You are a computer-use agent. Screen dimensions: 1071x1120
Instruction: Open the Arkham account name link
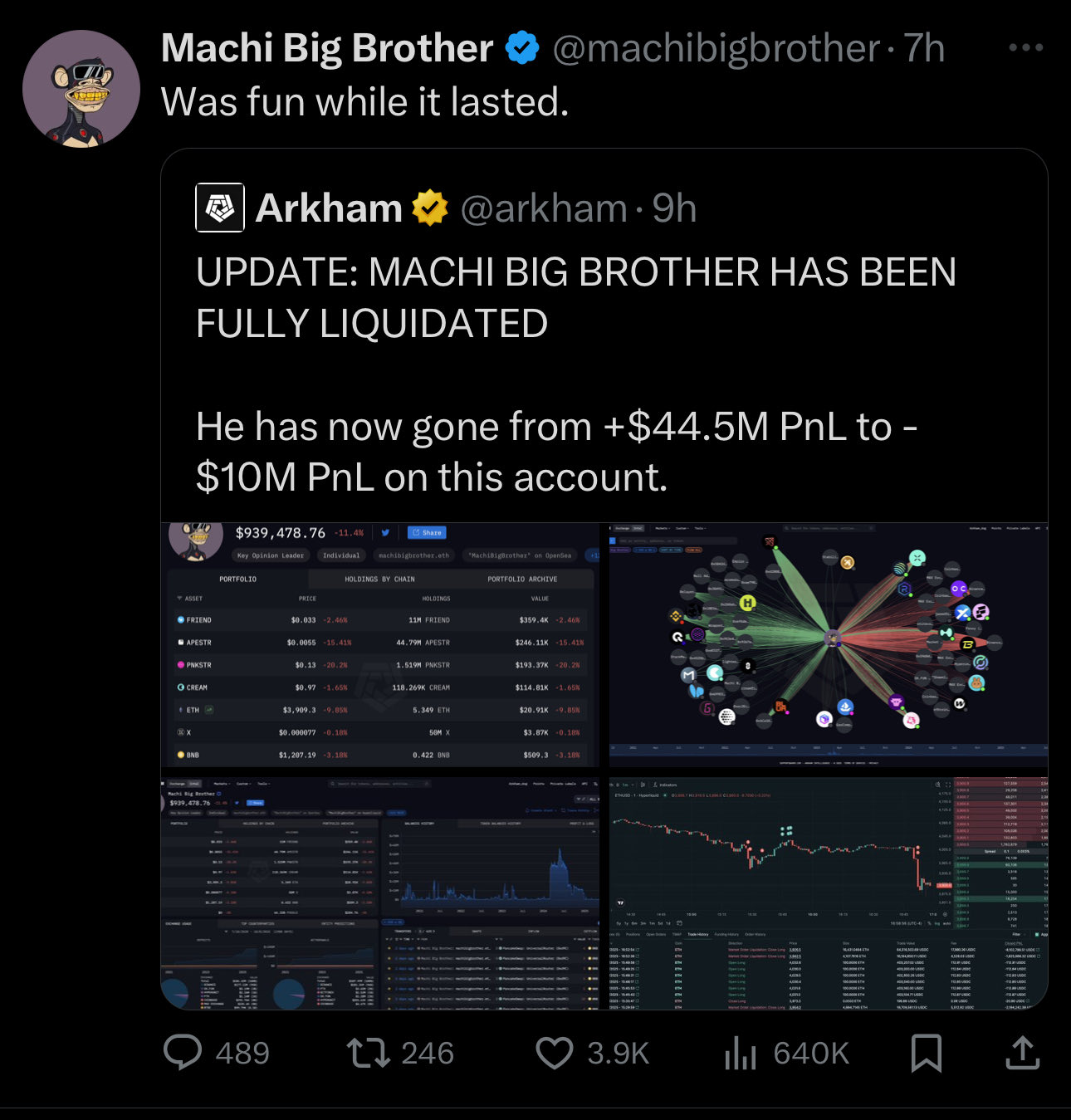329,208
